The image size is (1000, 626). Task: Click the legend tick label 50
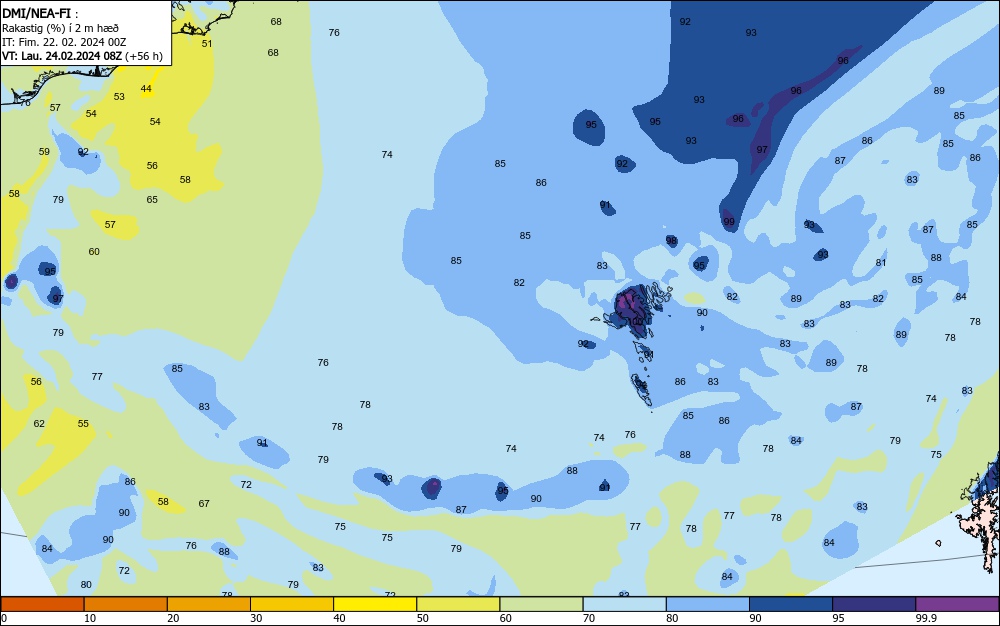point(423,618)
